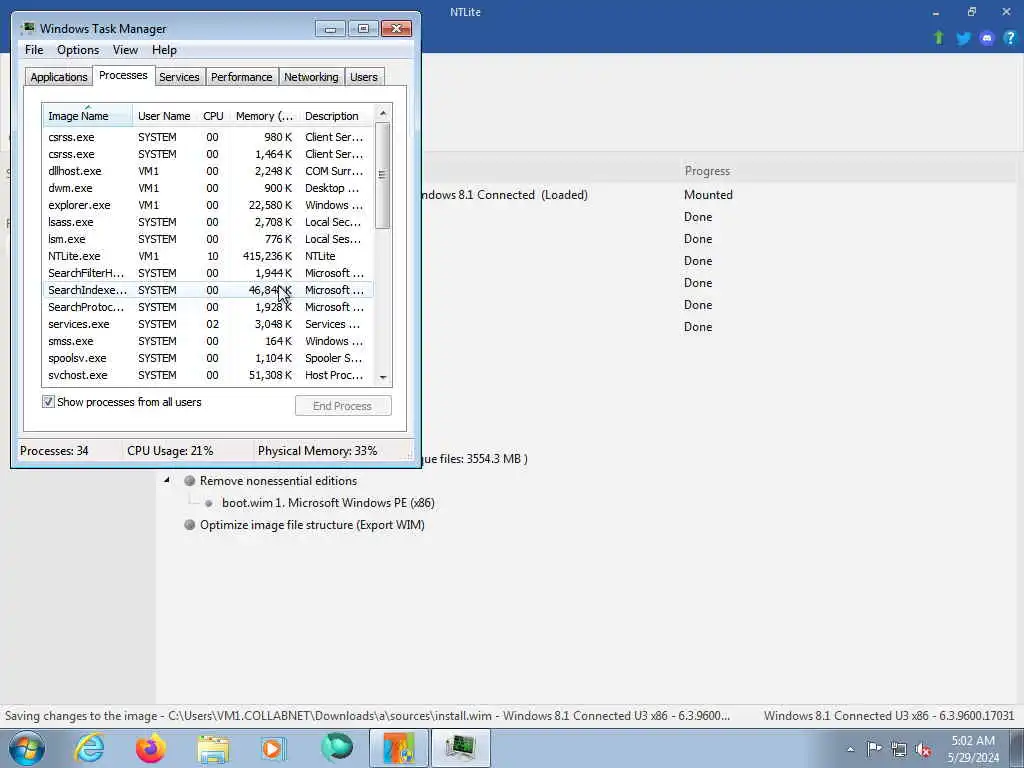
Task: Switch to the Networking tab
Action: [x=311, y=77]
